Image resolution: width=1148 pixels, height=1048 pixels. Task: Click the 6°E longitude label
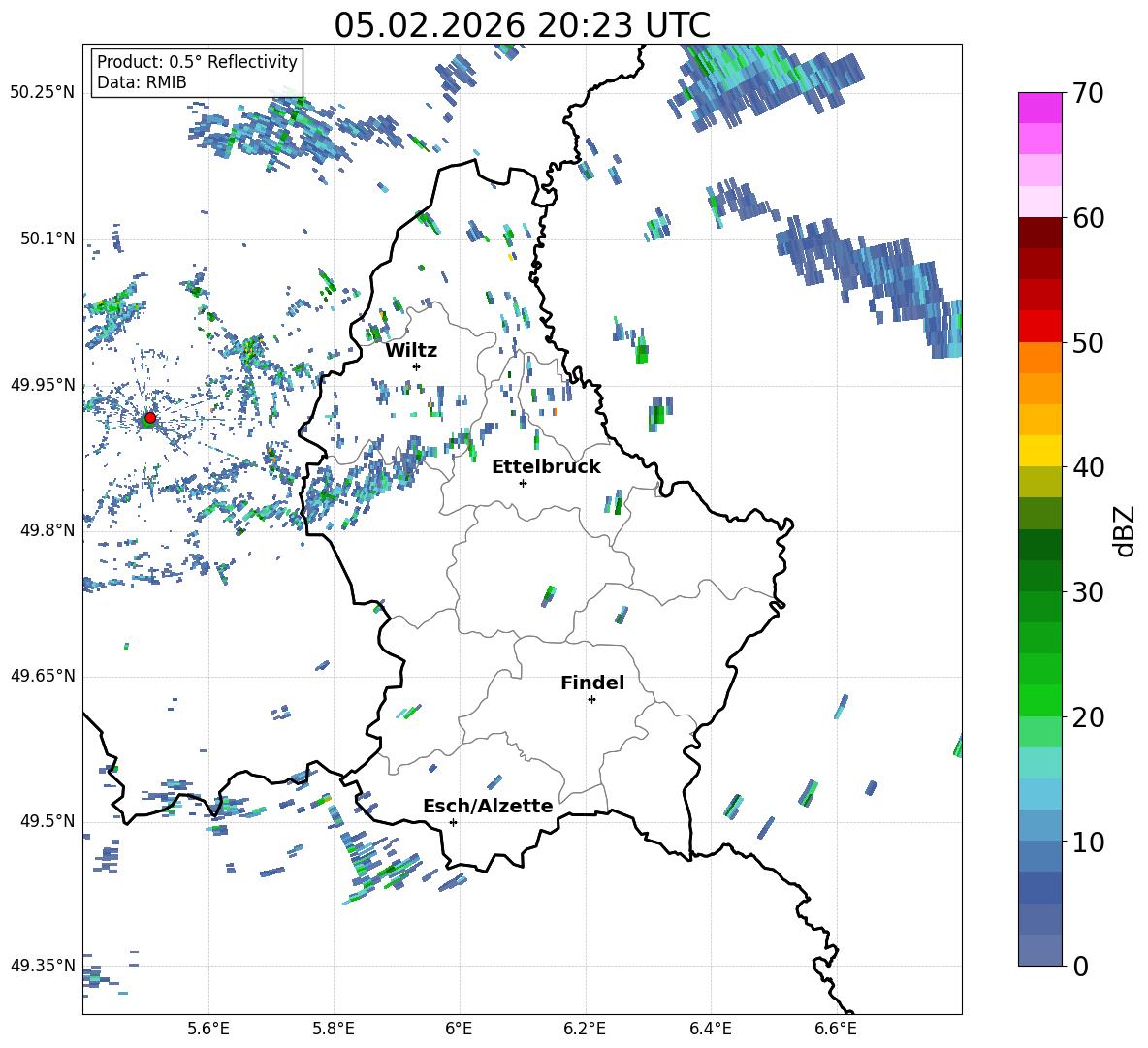[x=459, y=1030]
